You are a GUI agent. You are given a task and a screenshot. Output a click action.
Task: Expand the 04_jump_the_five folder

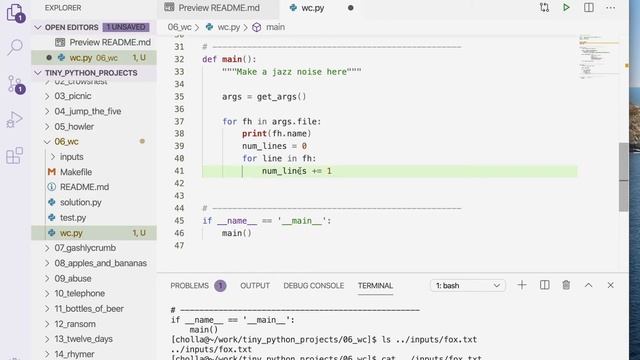(x=47, y=111)
